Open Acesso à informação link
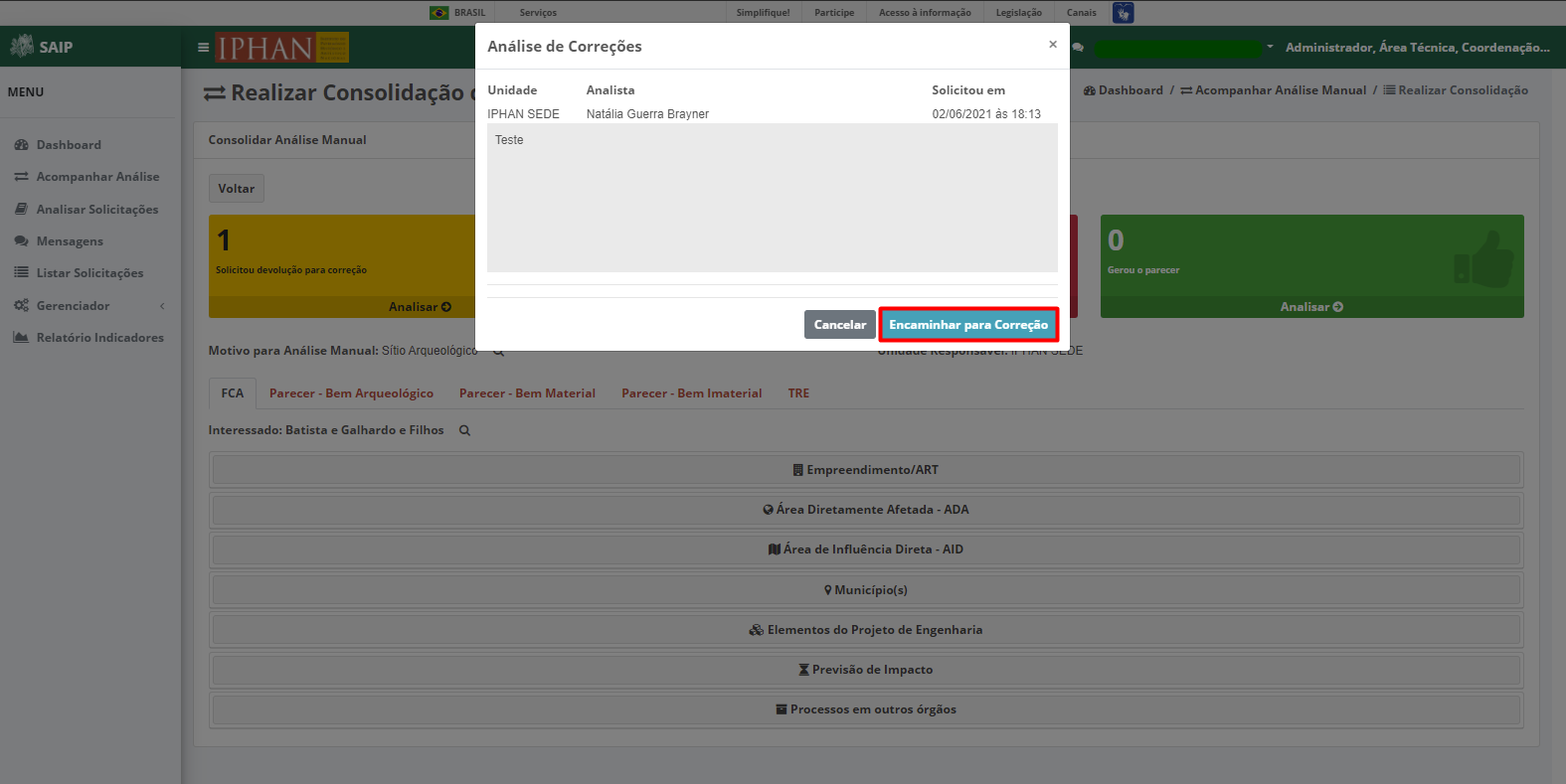The width and height of the screenshot is (1566, 784). click(925, 13)
